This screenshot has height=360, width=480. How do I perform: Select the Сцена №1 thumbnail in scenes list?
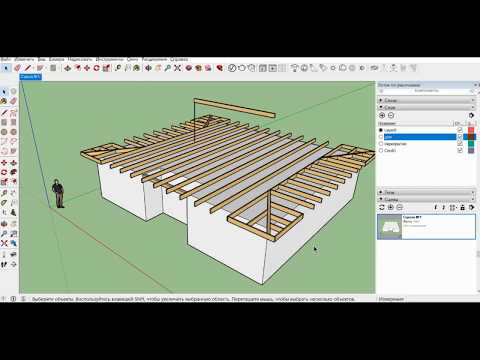[x=389, y=227]
